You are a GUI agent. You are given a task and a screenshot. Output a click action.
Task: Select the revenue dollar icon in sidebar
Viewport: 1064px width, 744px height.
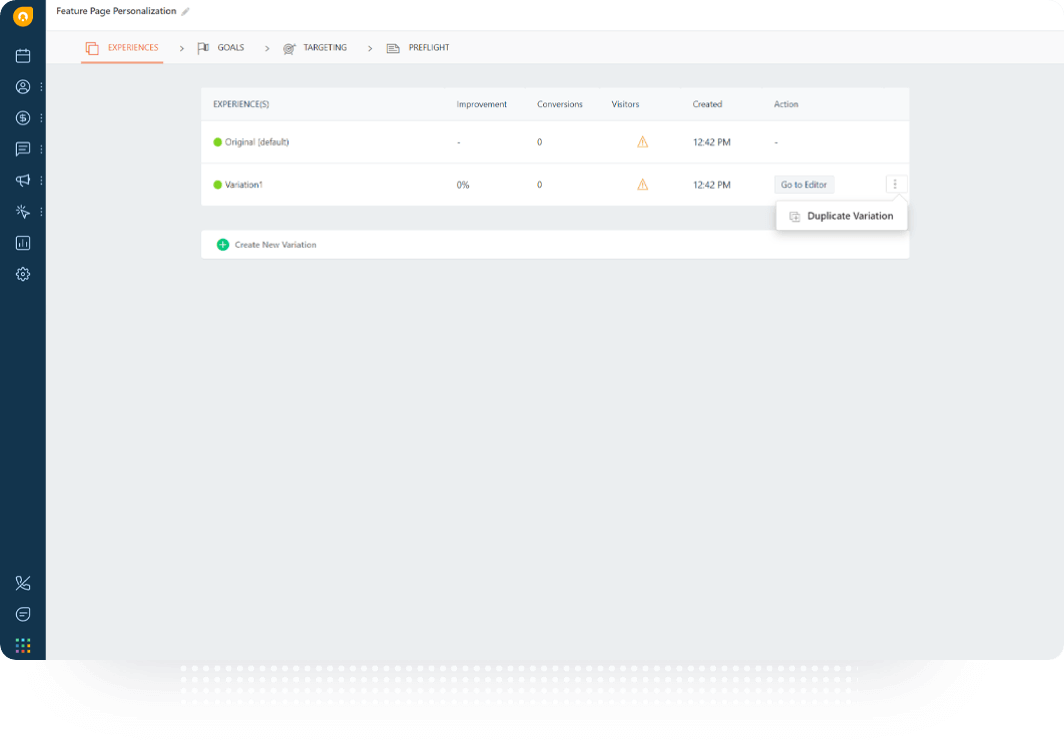22,118
